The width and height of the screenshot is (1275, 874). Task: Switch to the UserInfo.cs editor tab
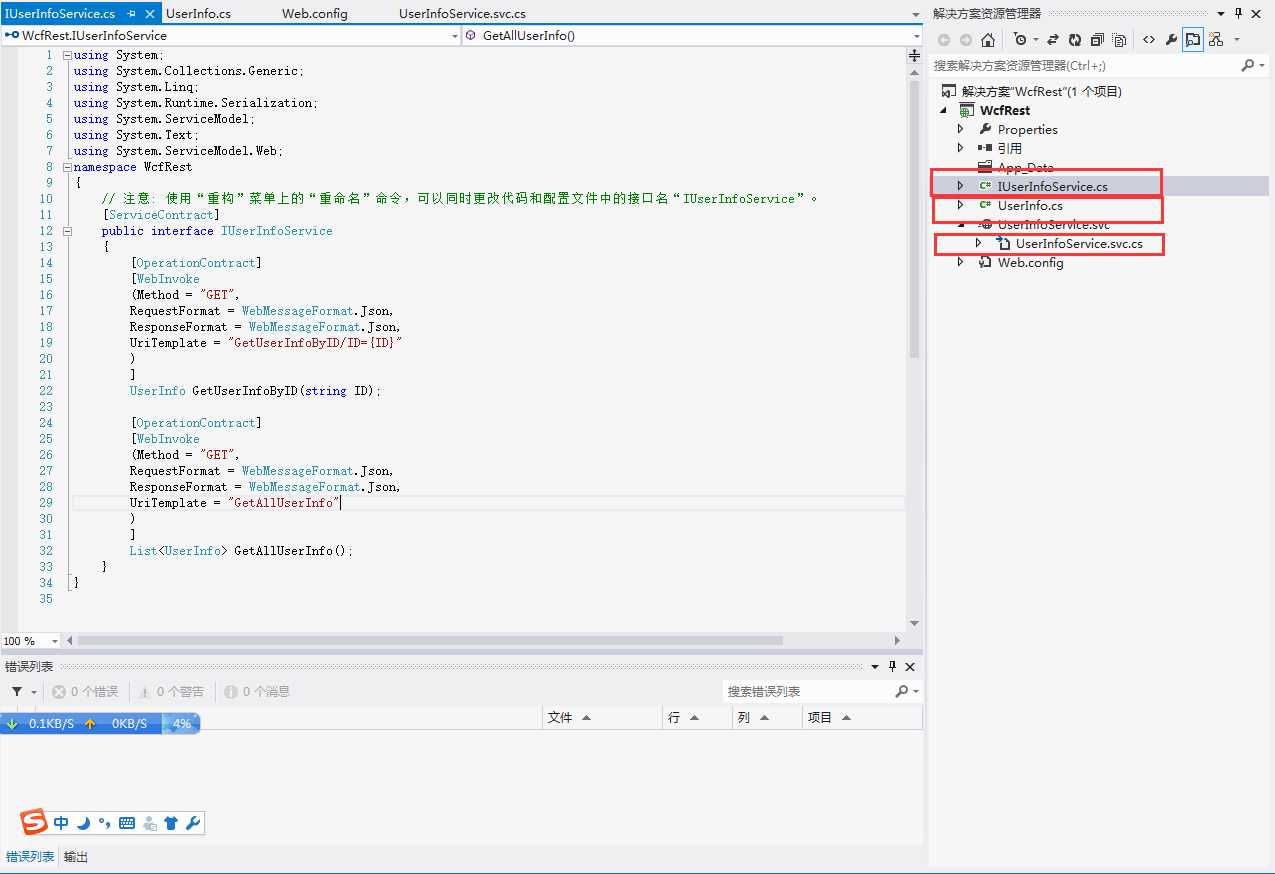(198, 14)
